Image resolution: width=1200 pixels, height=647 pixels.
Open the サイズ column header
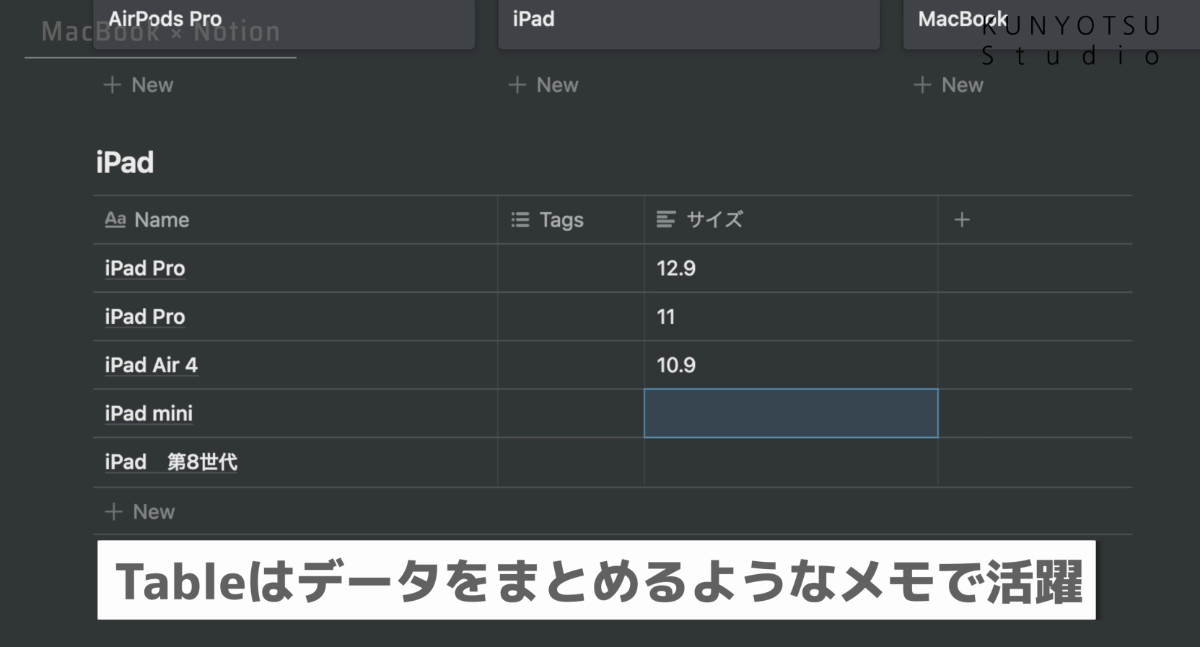click(791, 220)
